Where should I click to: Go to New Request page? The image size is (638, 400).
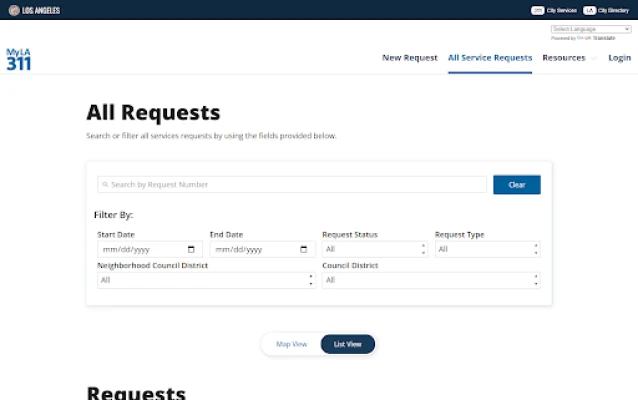click(x=409, y=58)
